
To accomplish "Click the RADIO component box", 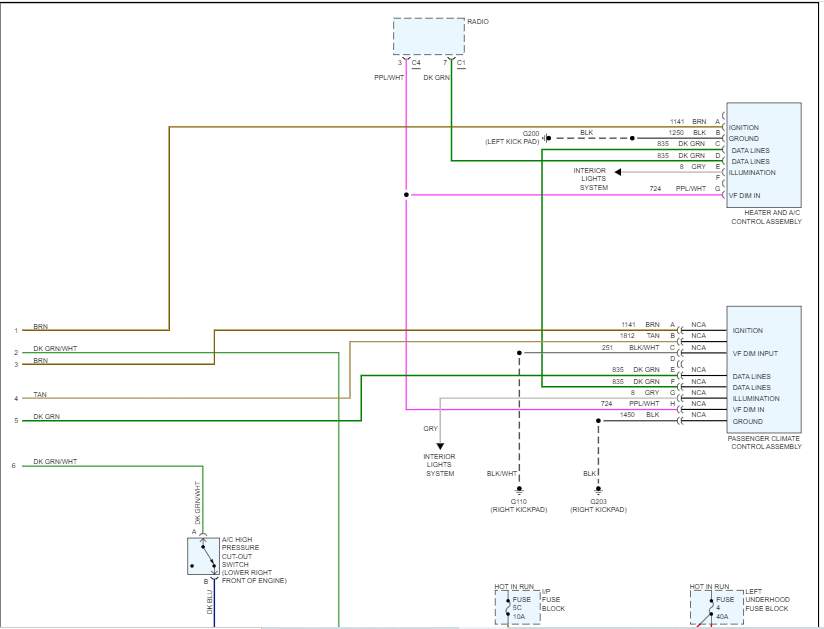I will click(429, 36).
